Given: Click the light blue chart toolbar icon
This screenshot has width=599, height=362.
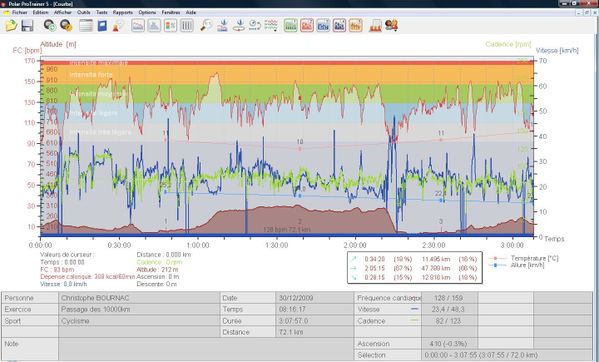Looking at the screenshot, I should coord(323,26).
